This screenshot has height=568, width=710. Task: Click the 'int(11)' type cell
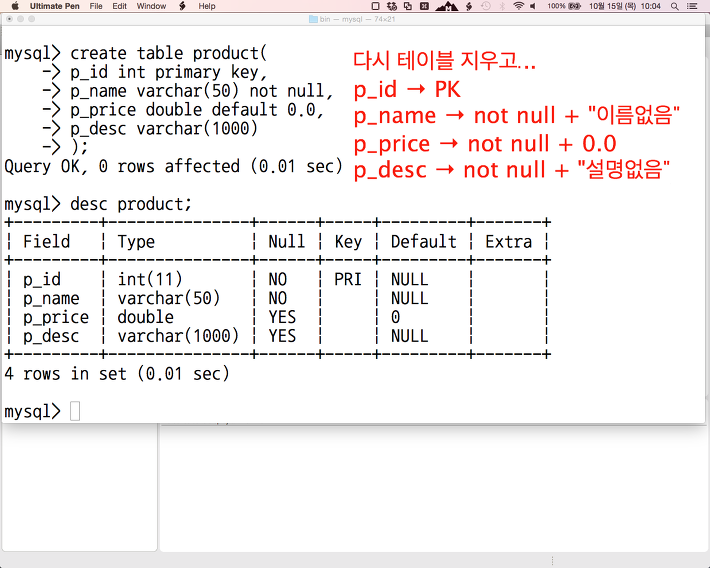[x=150, y=279]
